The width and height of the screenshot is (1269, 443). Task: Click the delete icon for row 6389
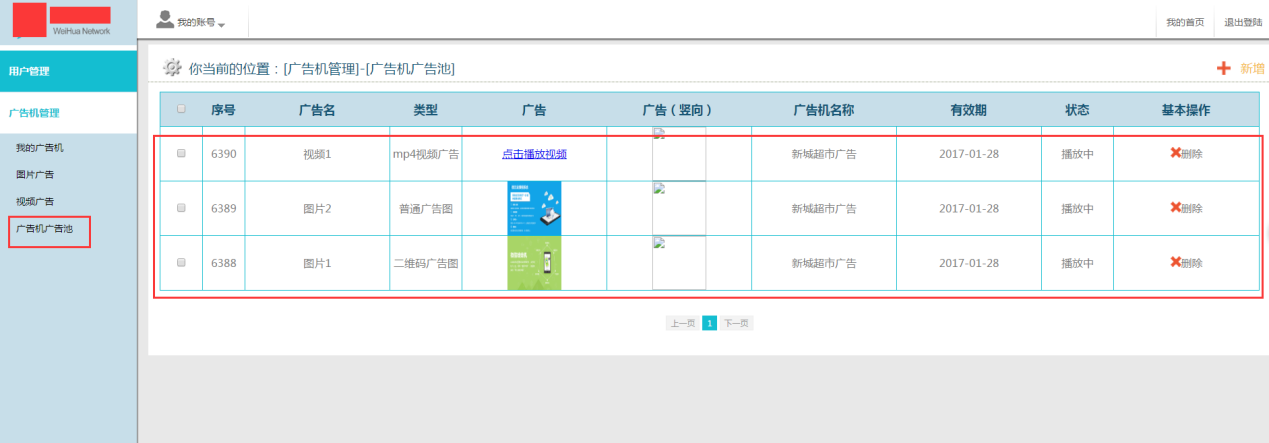coord(1176,207)
